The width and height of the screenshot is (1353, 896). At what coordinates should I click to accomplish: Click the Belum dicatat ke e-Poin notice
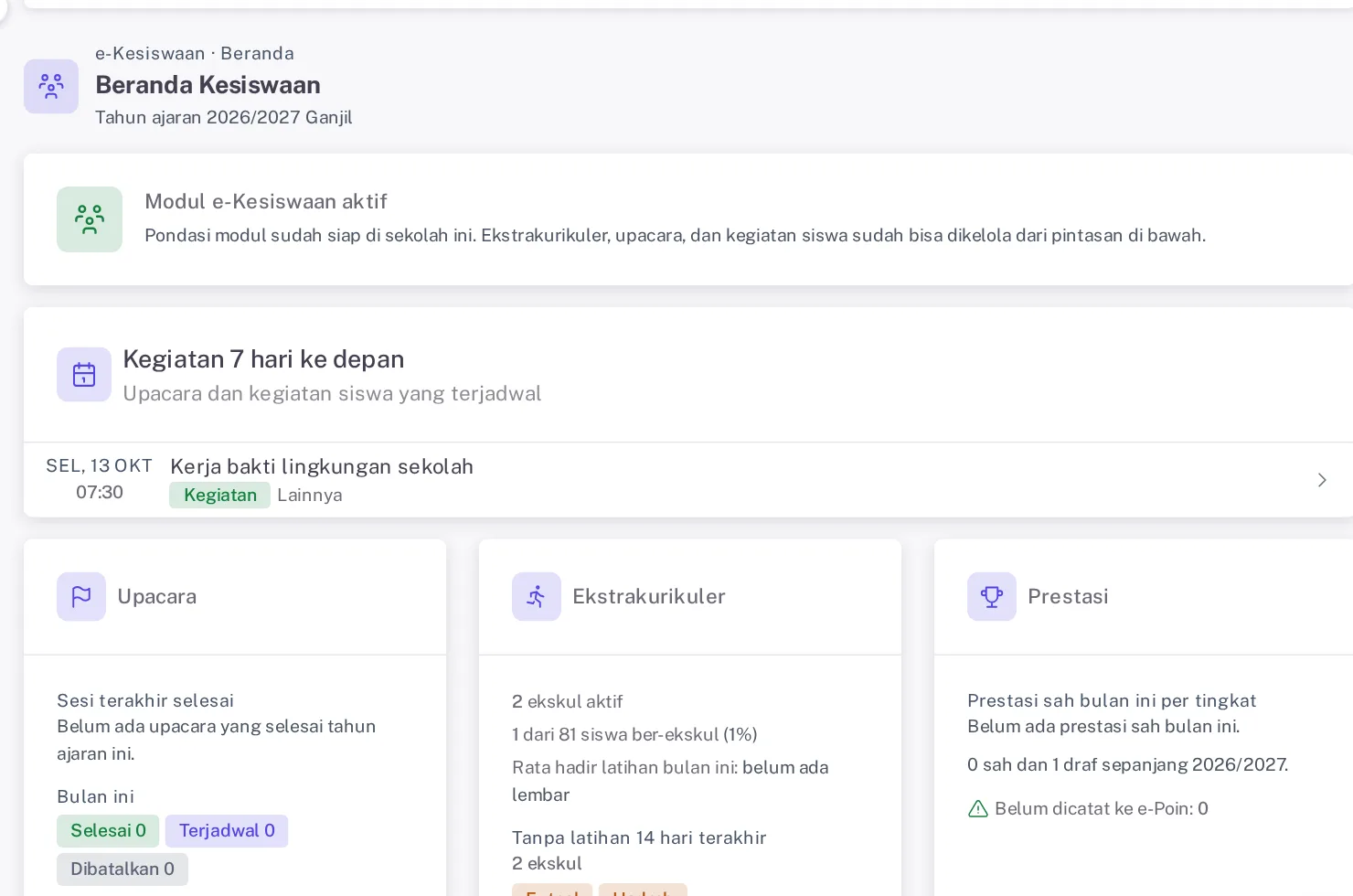point(1102,809)
